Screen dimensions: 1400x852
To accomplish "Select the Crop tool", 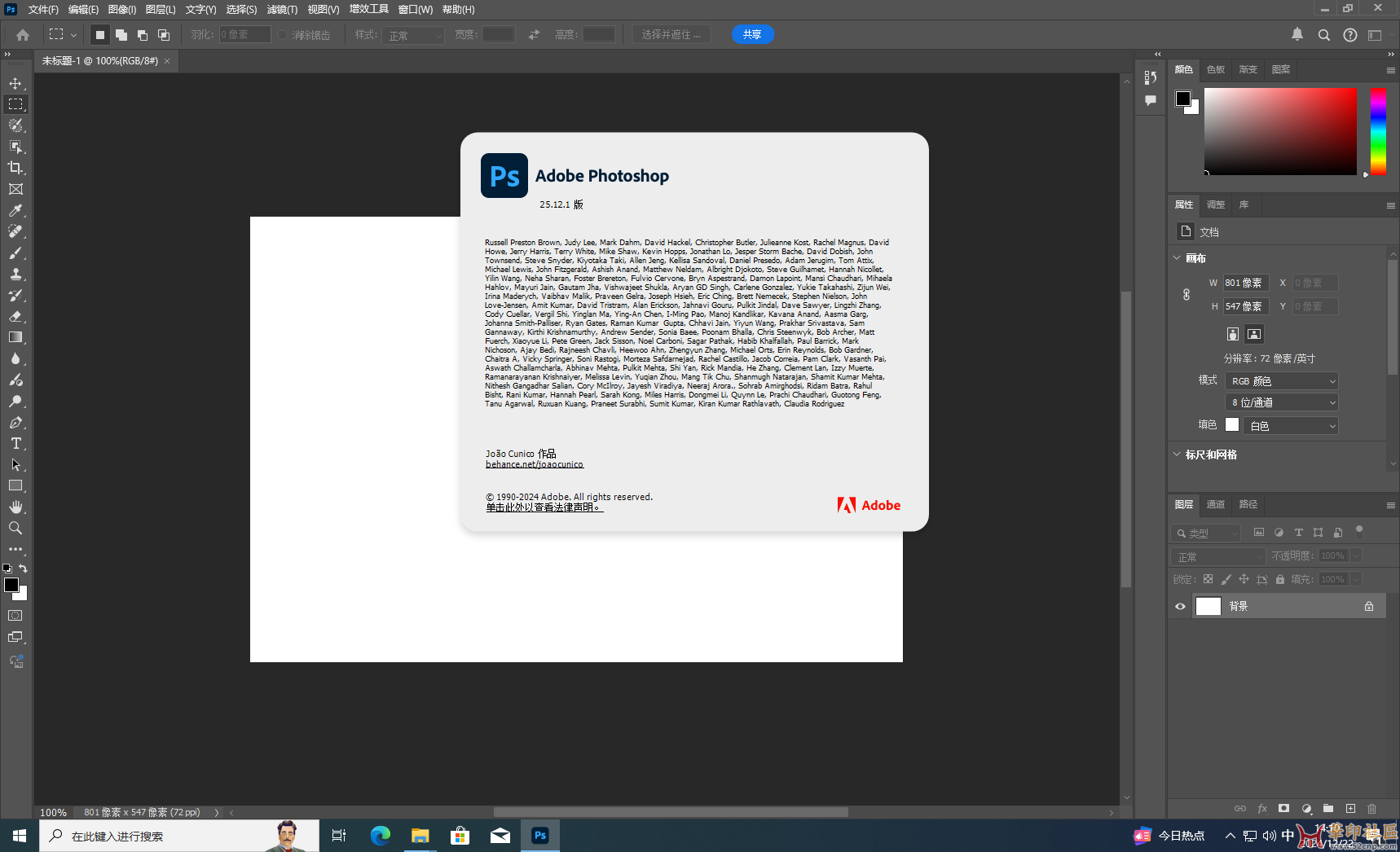I will (x=15, y=168).
